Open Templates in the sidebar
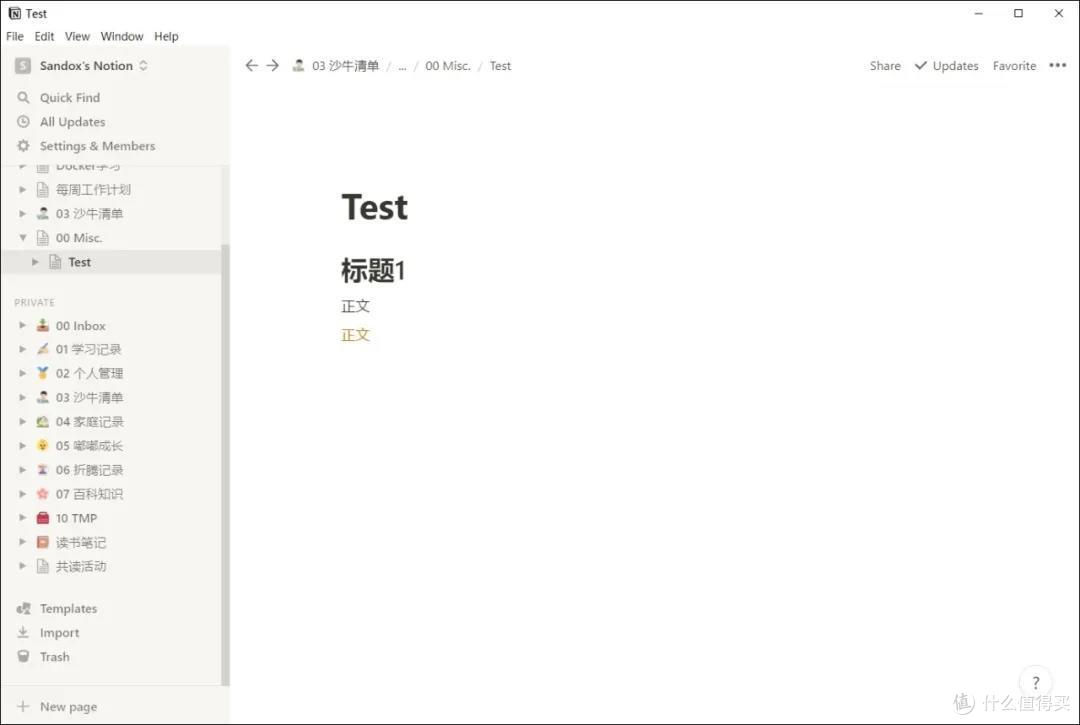The height and width of the screenshot is (725, 1080). tap(68, 609)
